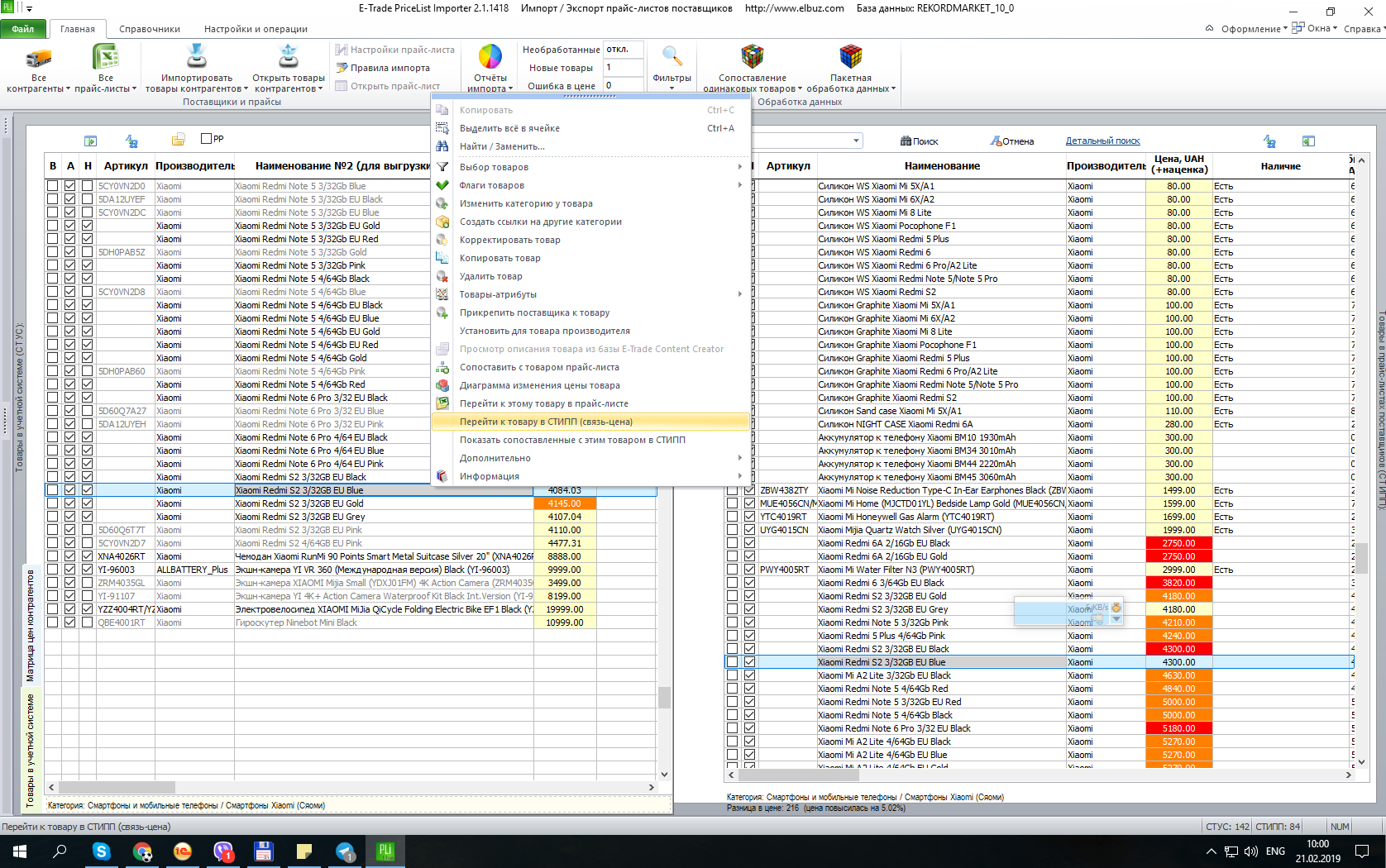Open Chrome from the taskbar
The image size is (1386, 868).
coord(142,851)
